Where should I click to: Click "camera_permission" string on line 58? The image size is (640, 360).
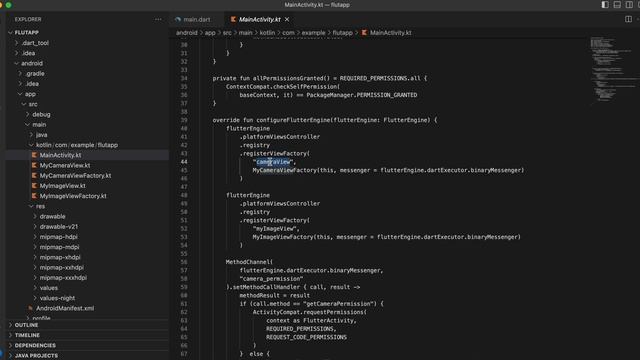pos(271,279)
